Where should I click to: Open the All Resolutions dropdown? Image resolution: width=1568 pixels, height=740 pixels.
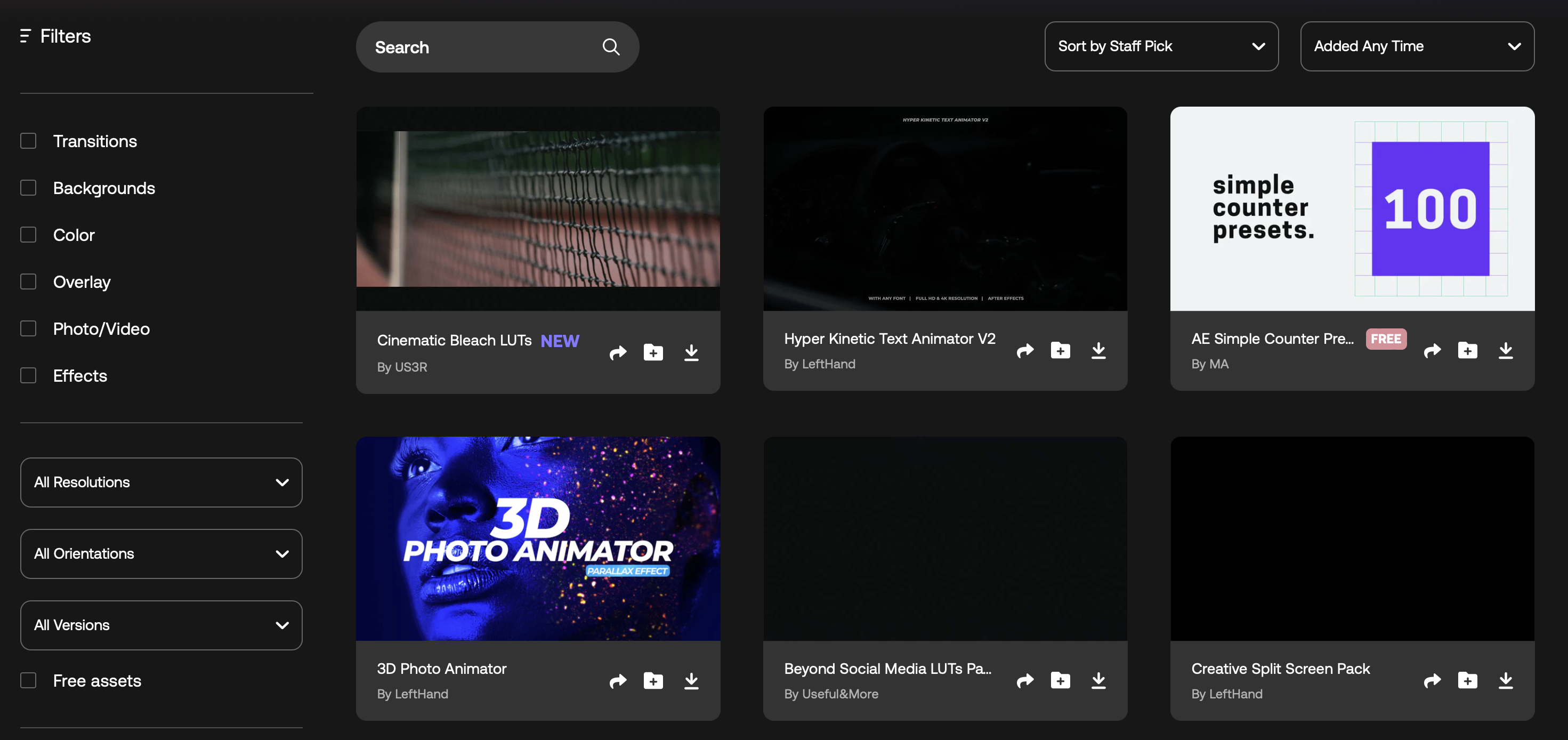point(161,482)
